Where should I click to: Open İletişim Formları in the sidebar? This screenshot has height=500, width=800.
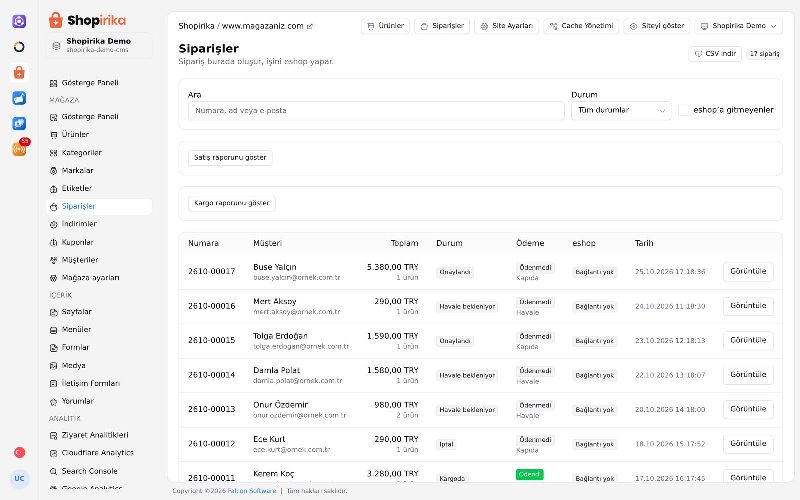(x=98, y=383)
